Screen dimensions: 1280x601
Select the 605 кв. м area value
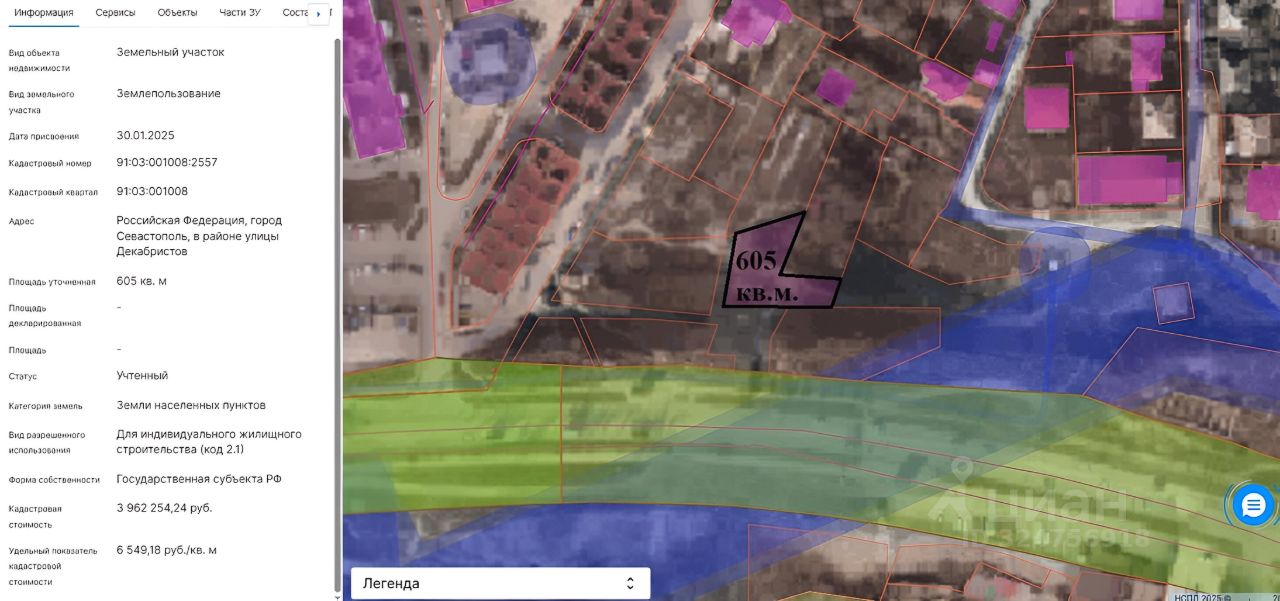pos(141,281)
